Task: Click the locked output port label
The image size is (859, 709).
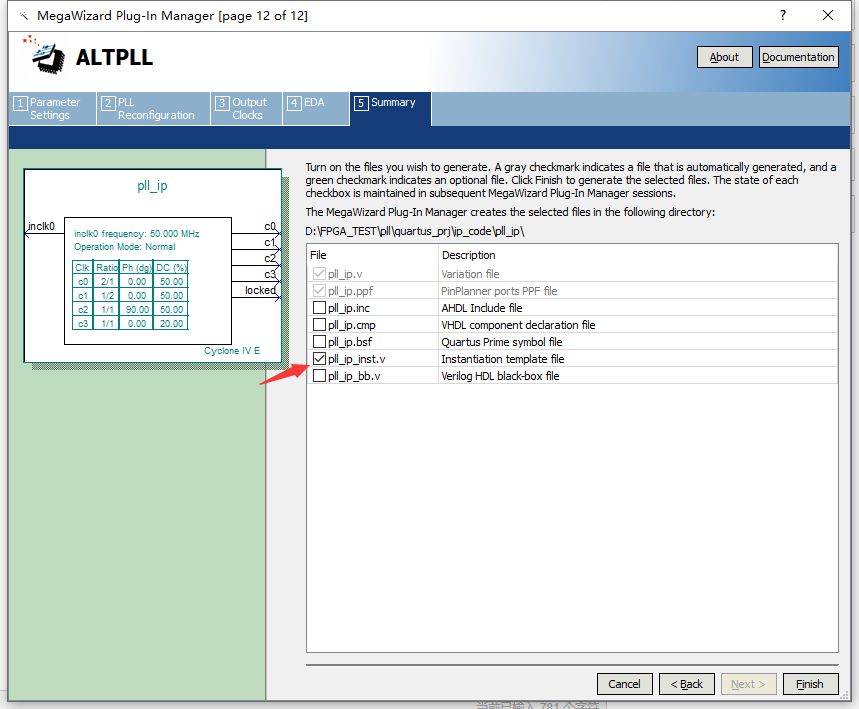Action: point(260,290)
